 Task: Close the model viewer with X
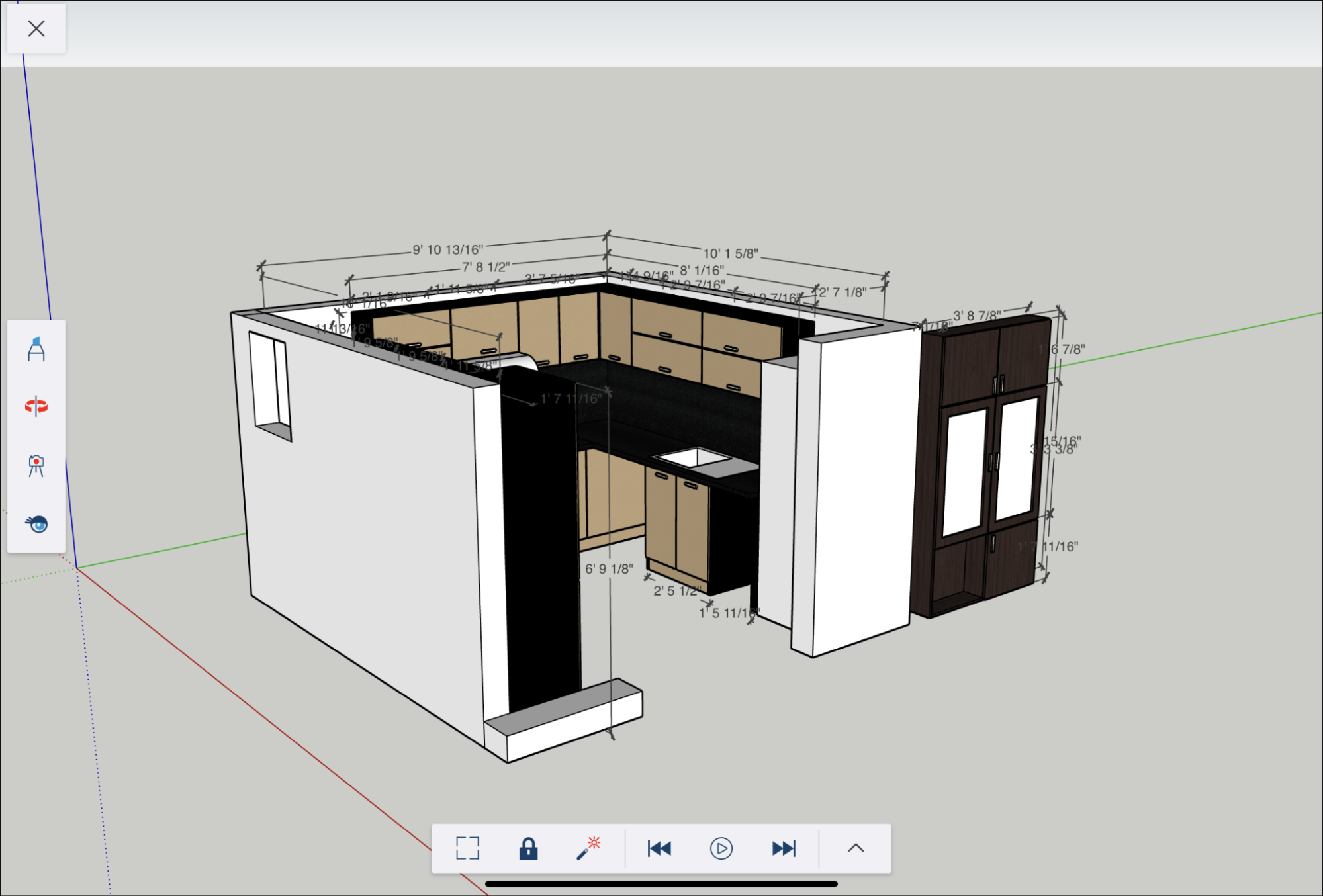pos(36,28)
